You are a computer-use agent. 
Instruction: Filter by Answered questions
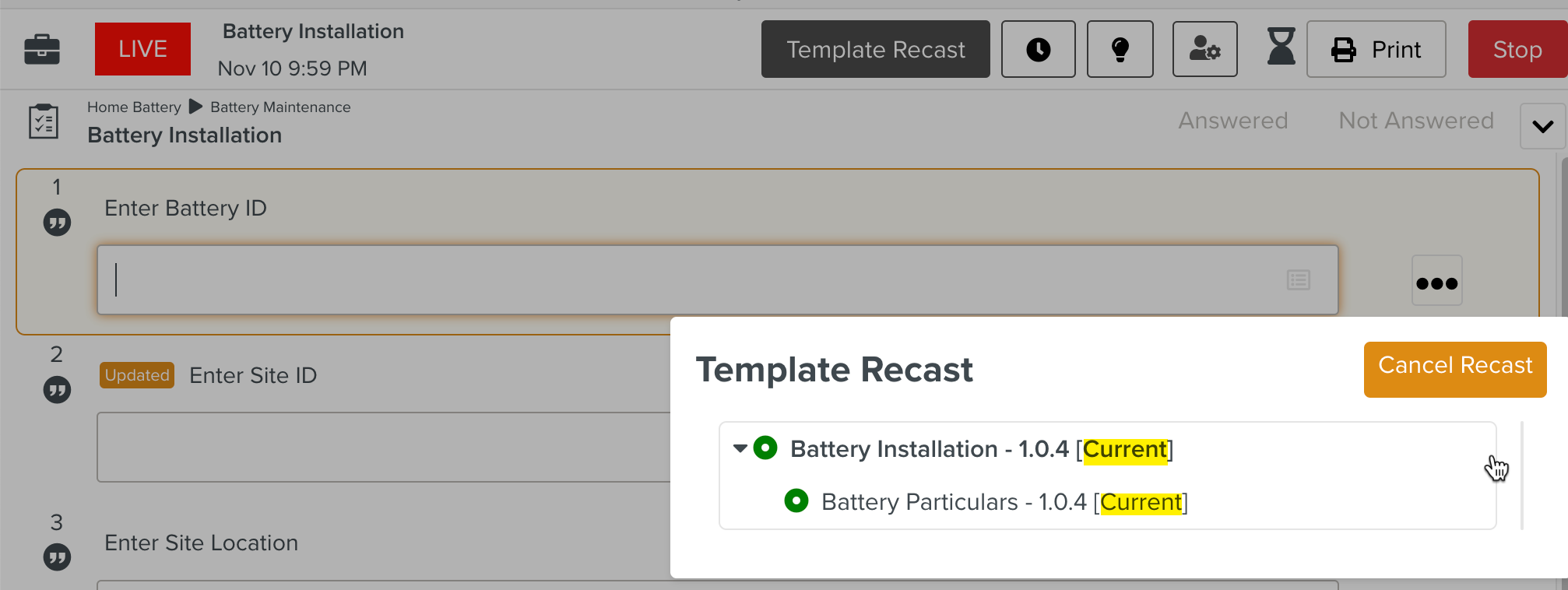pos(1232,121)
